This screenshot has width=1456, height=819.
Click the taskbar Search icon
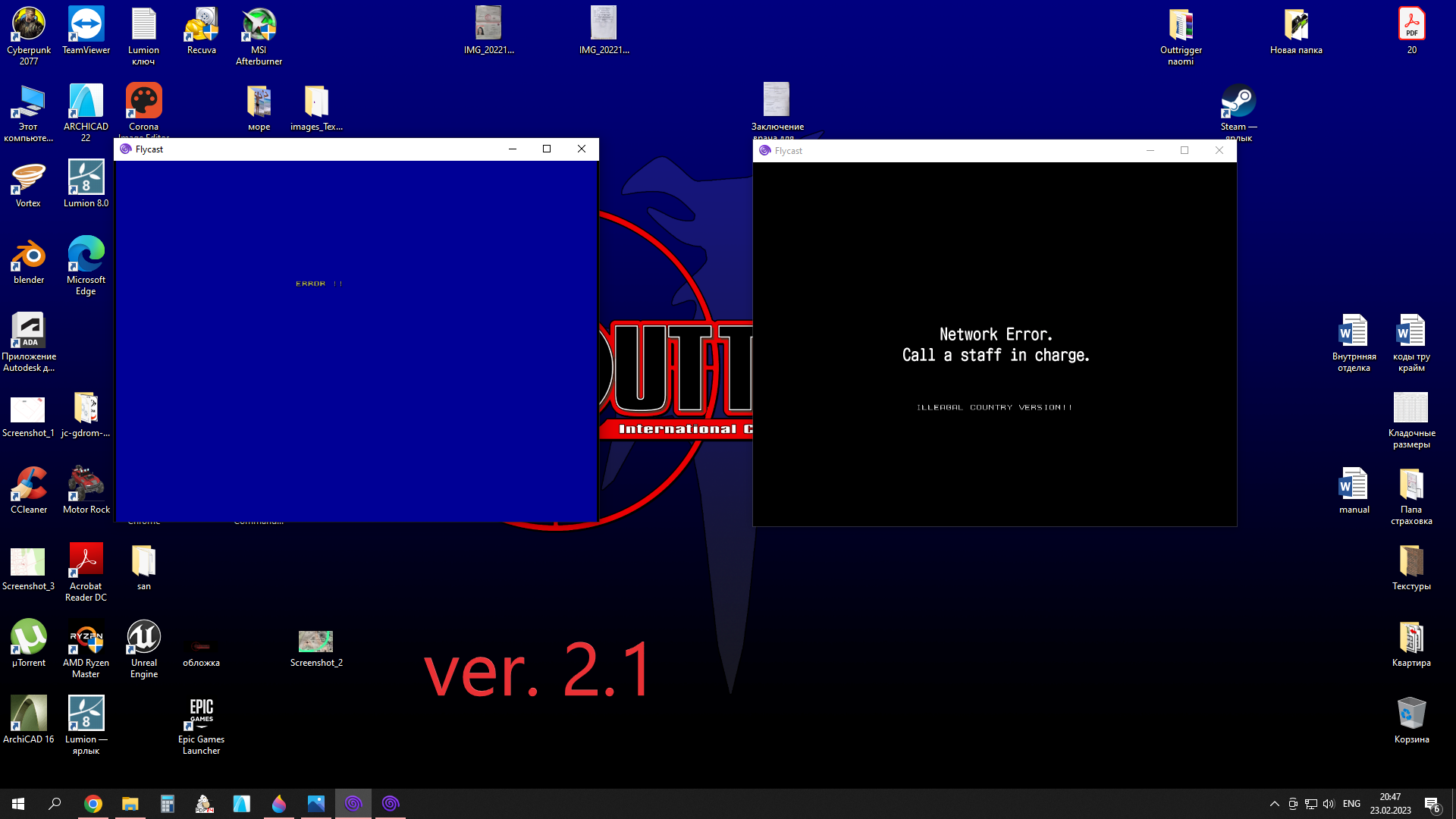(53, 803)
